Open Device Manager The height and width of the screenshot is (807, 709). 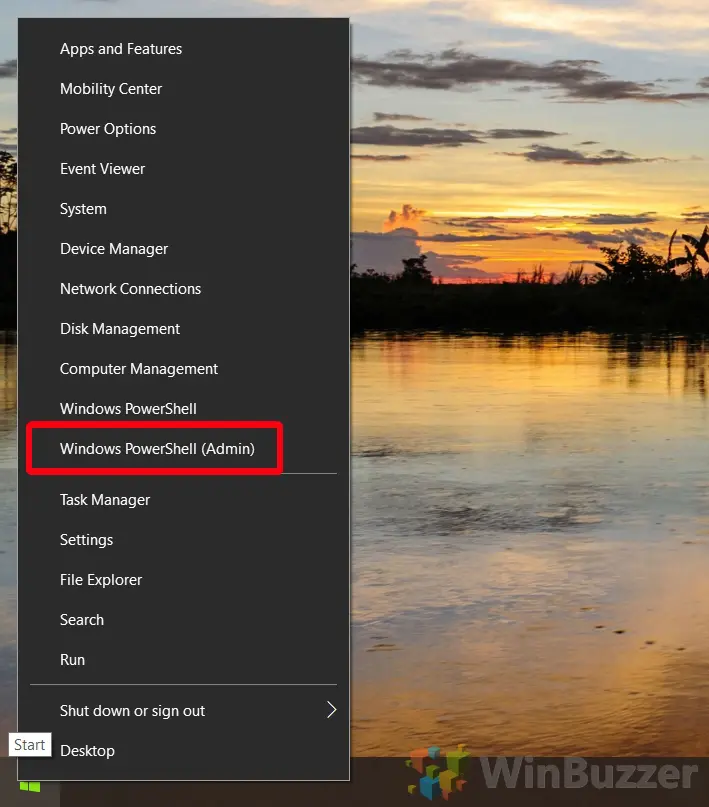pos(183,249)
